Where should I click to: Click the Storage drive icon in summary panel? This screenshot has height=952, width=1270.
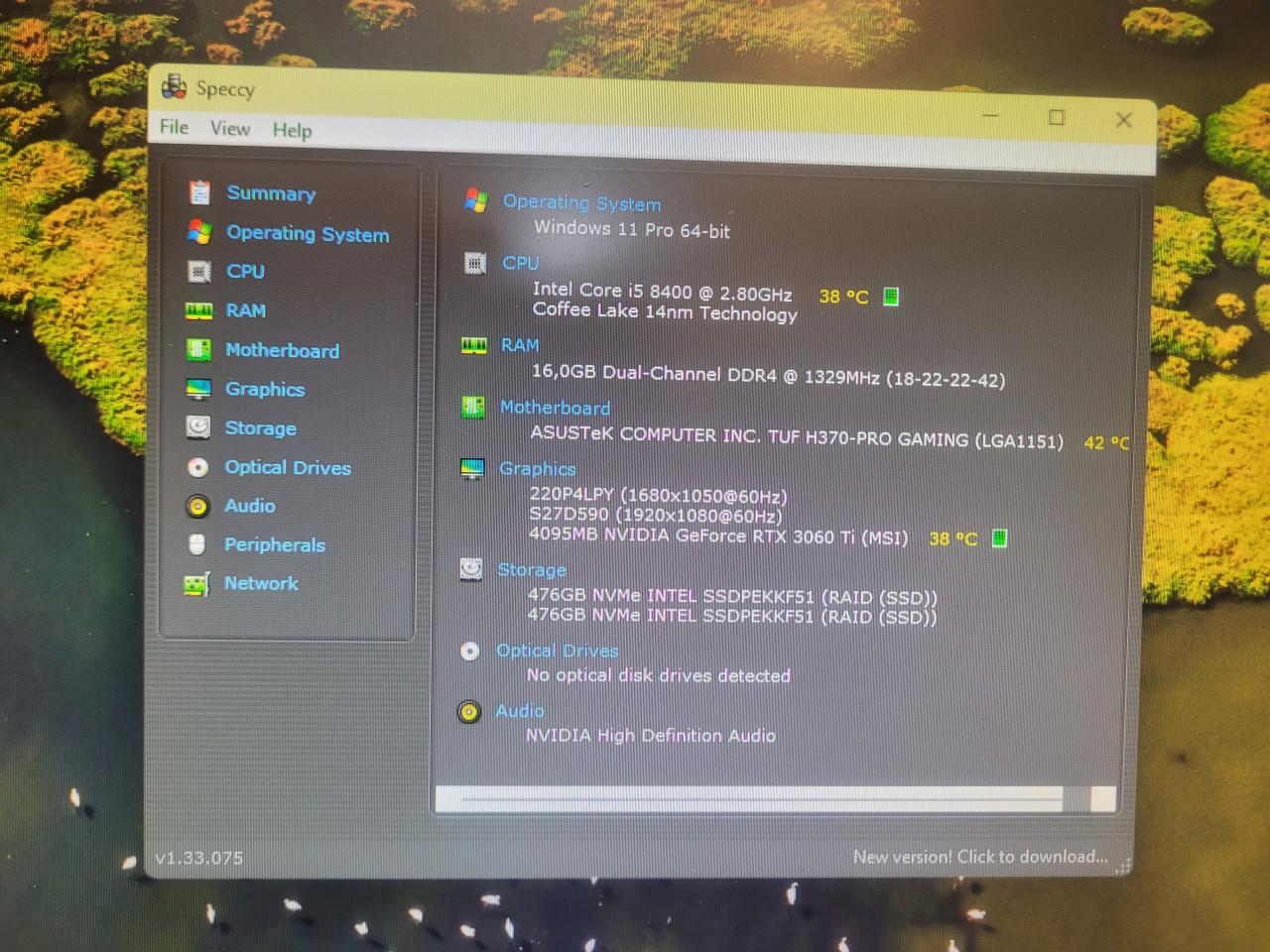coord(471,569)
